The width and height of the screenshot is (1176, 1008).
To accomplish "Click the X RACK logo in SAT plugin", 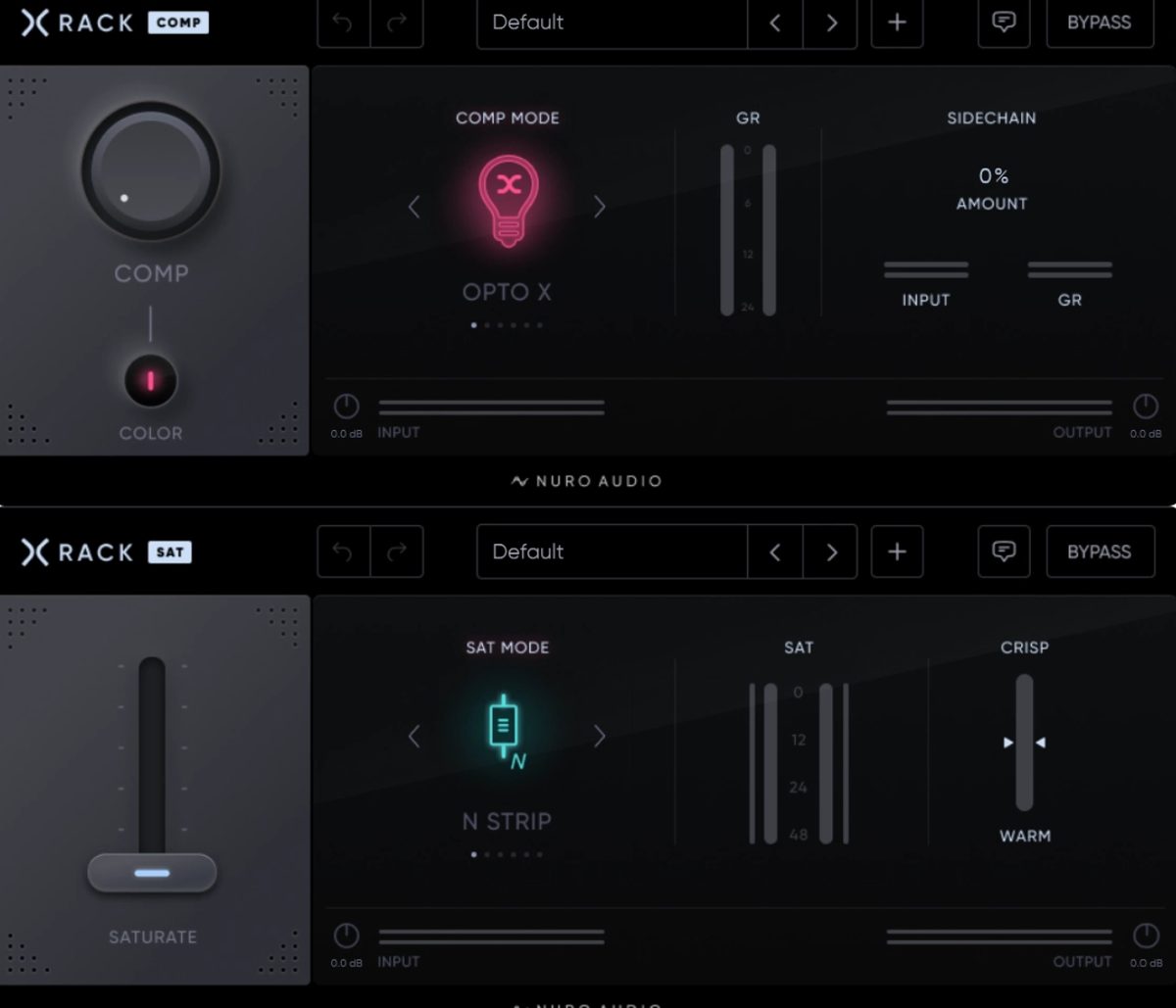I will click(x=76, y=552).
